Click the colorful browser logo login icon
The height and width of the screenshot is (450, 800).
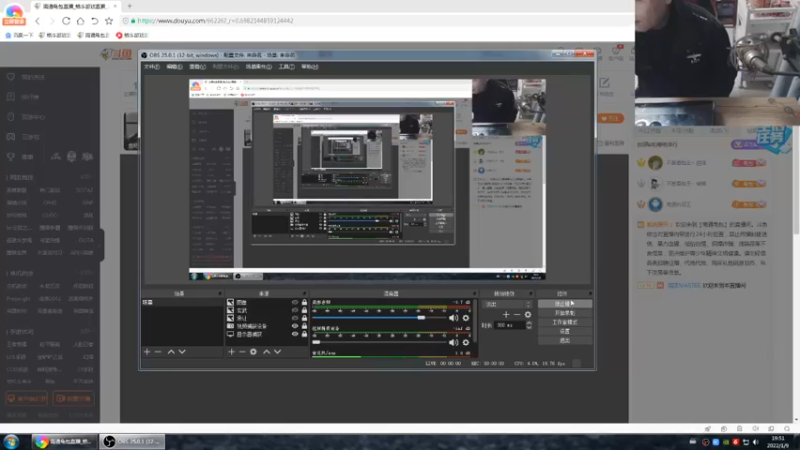point(14,14)
